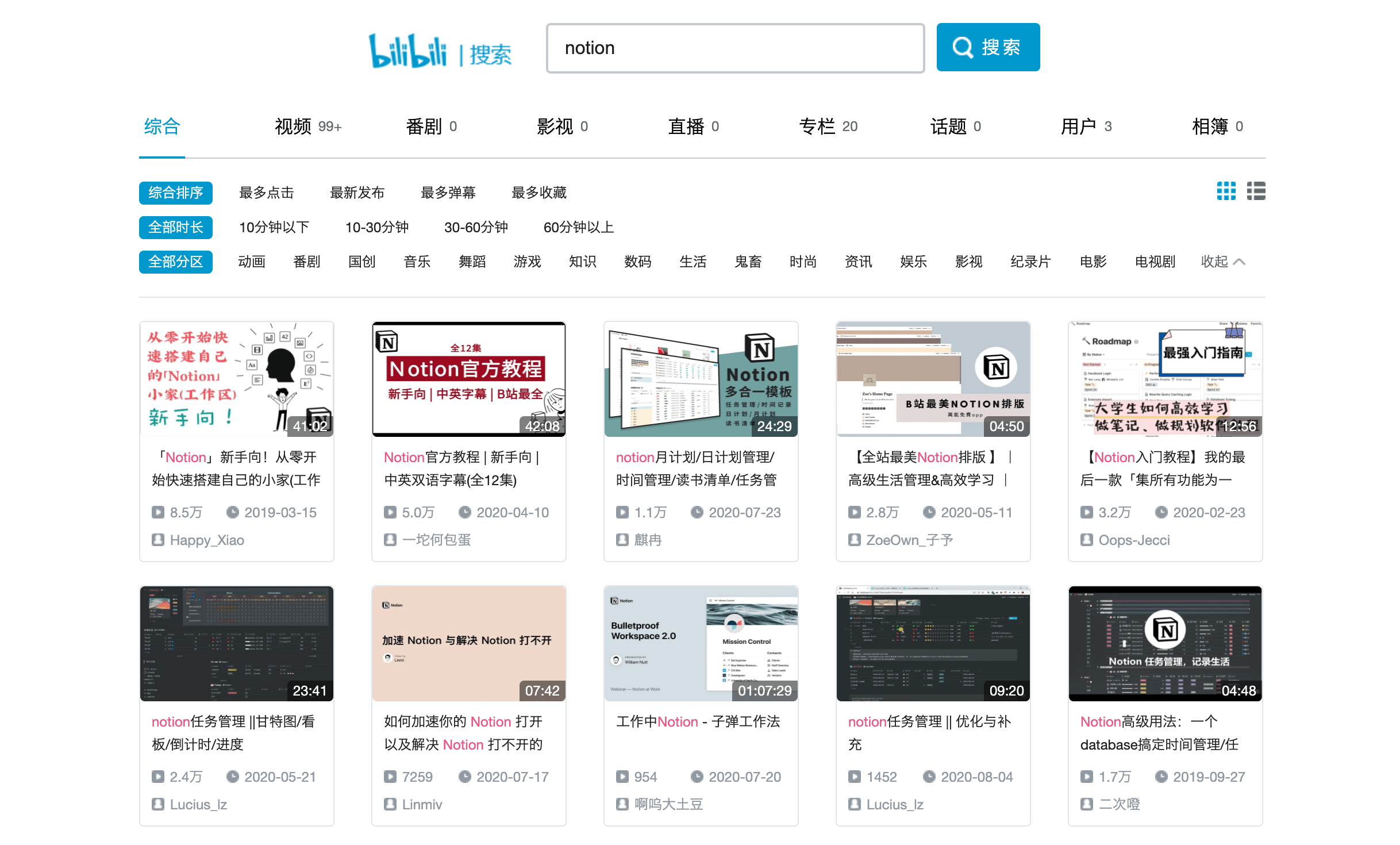The width and height of the screenshot is (1400, 845).
Task: Filter by 知识 category
Action: pyautogui.click(x=583, y=262)
